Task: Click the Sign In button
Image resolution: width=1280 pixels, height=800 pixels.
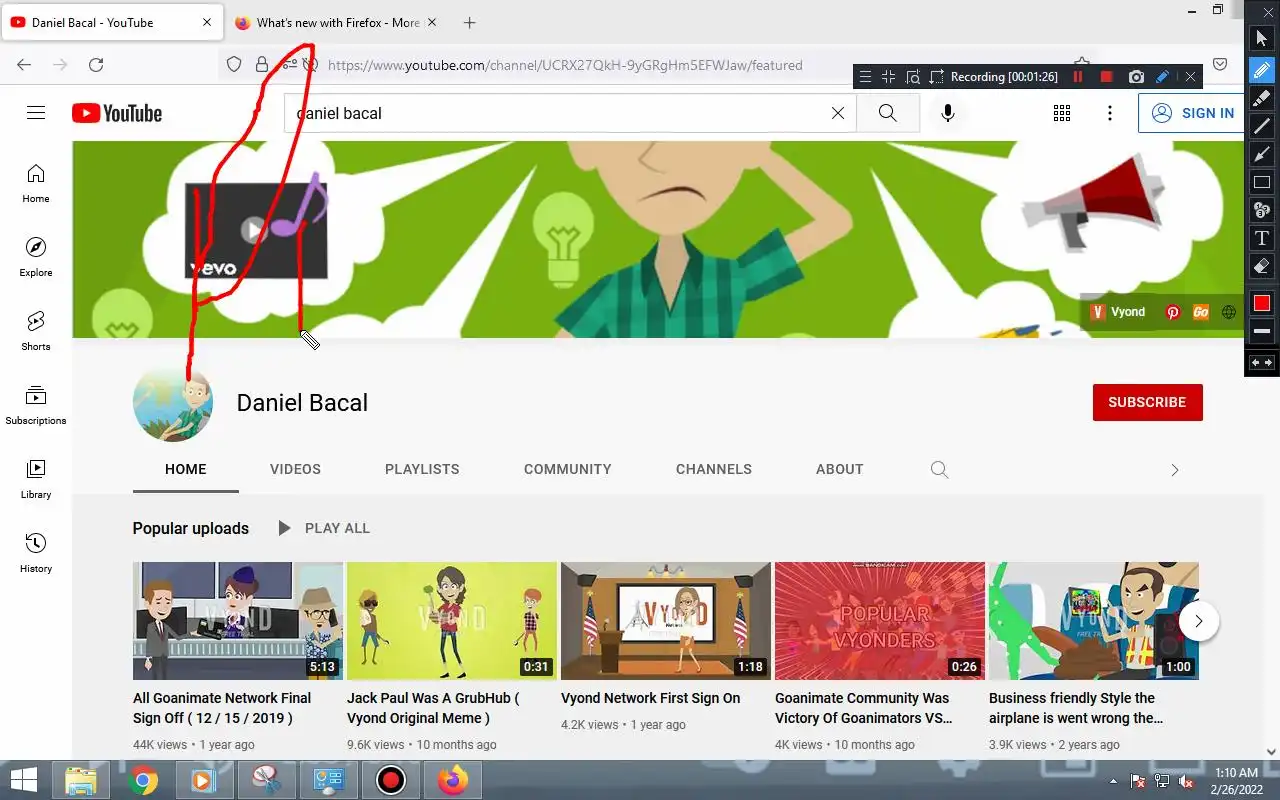Action: pyautogui.click(x=1193, y=113)
